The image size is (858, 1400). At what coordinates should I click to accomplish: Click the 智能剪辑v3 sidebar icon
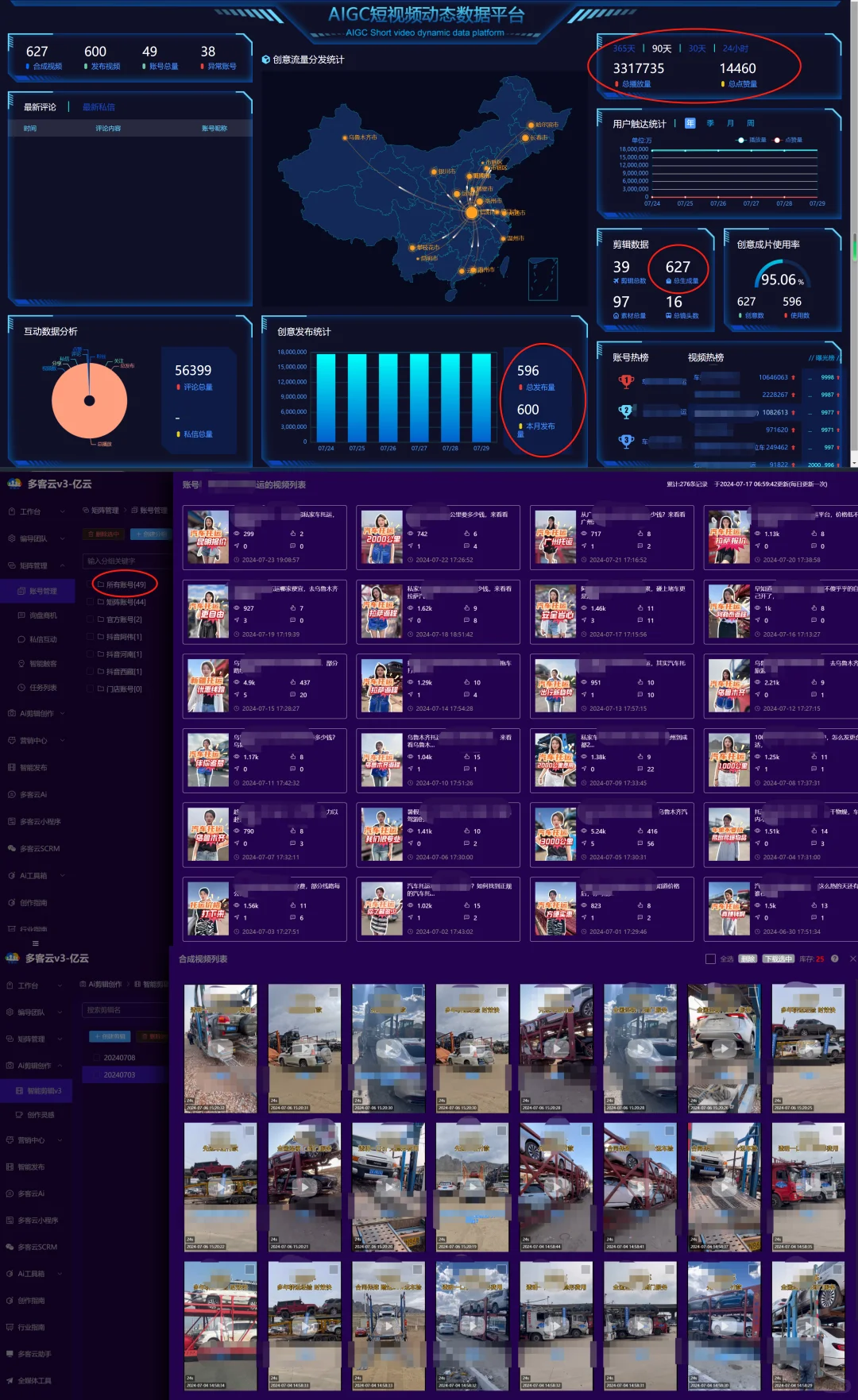20,1091
